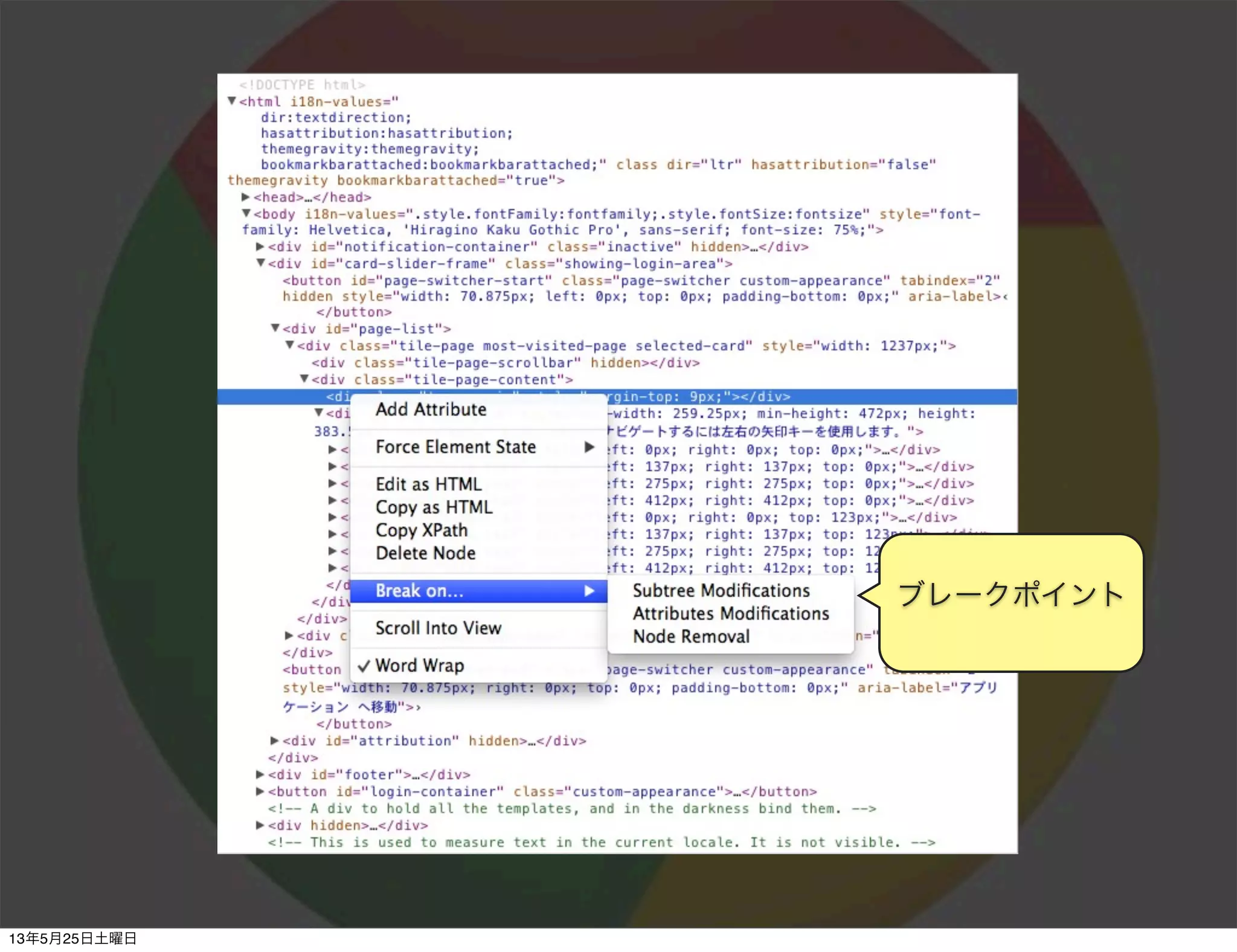This screenshot has width=1237, height=952.
Task: Open Force Element State submenu
Action: (x=455, y=447)
